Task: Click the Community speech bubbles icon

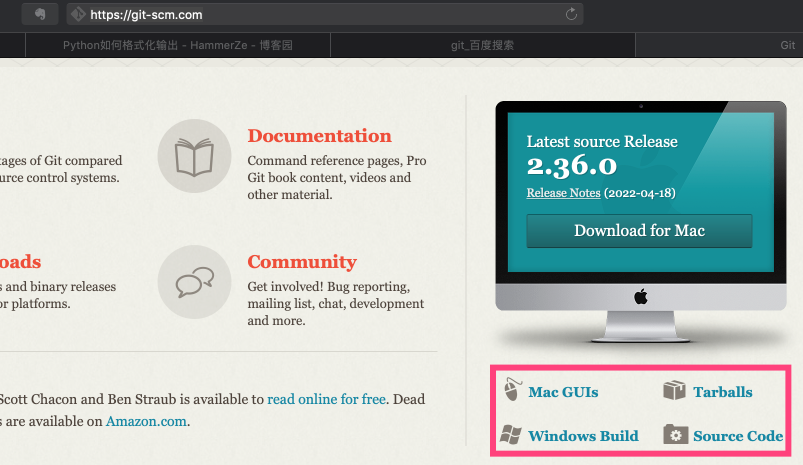Action: [x=194, y=282]
